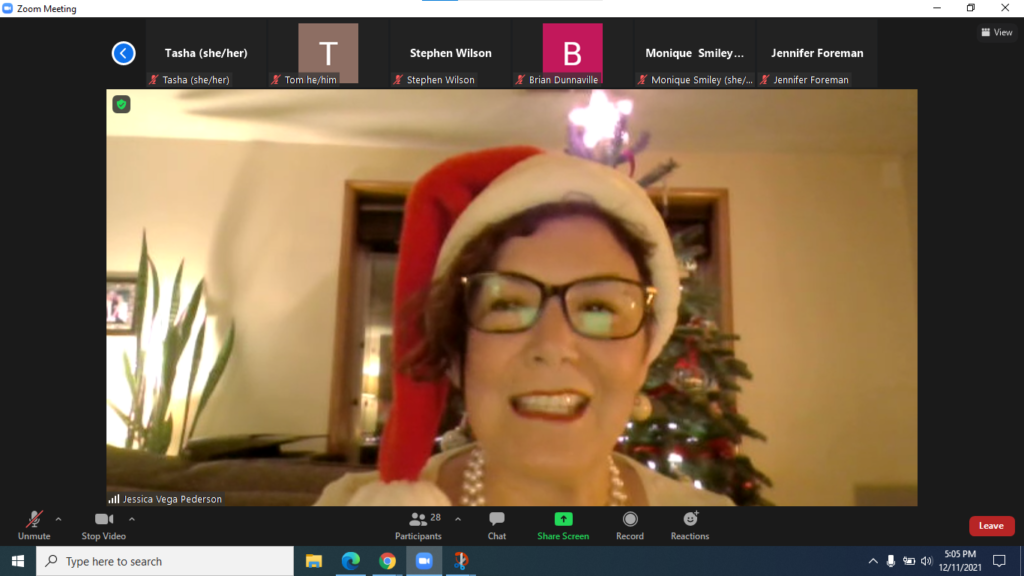This screenshot has height=576, width=1024.
Task: Toggle Stop Video camera button
Action: click(104, 526)
